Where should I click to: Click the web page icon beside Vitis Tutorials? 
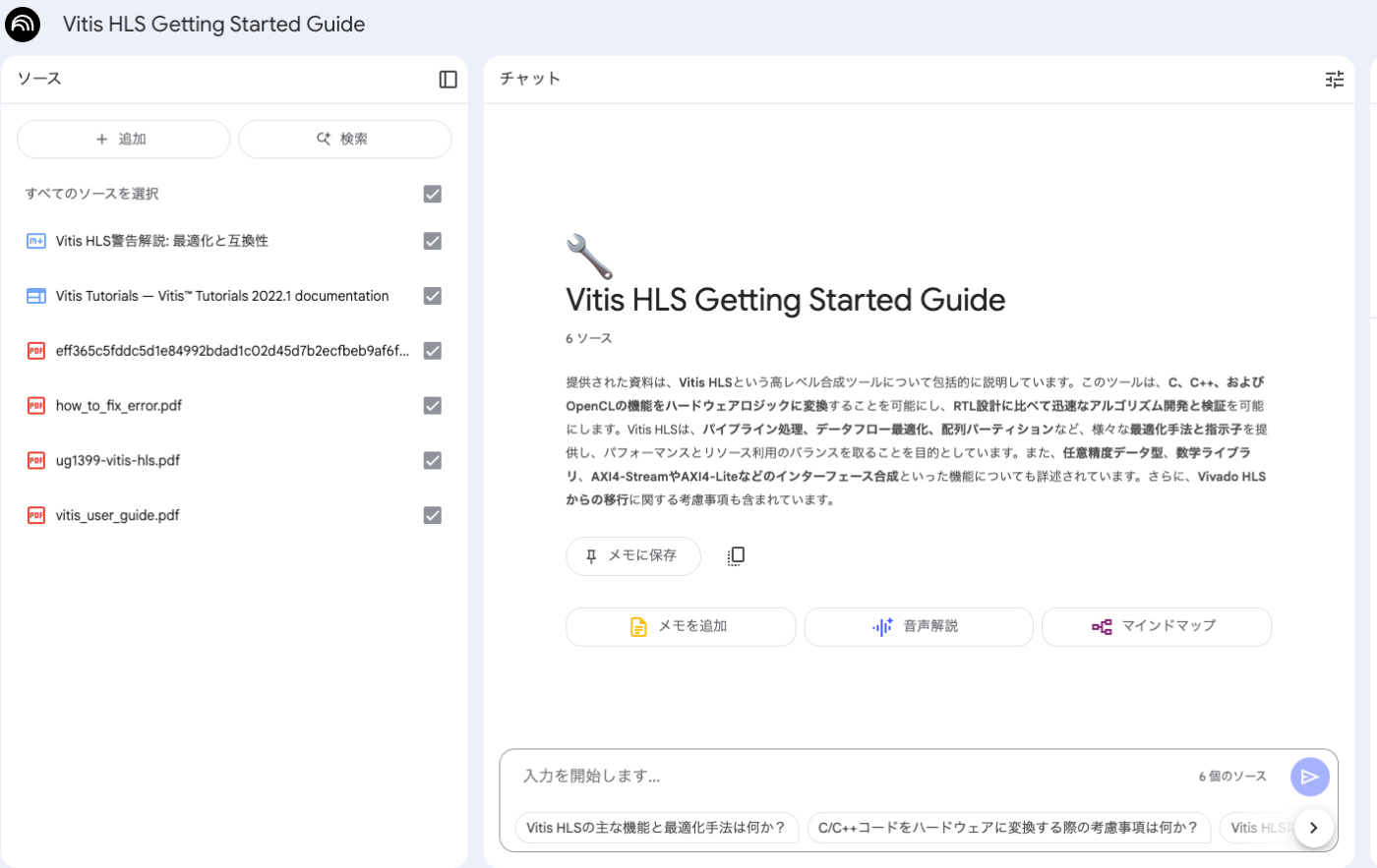(x=36, y=296)
